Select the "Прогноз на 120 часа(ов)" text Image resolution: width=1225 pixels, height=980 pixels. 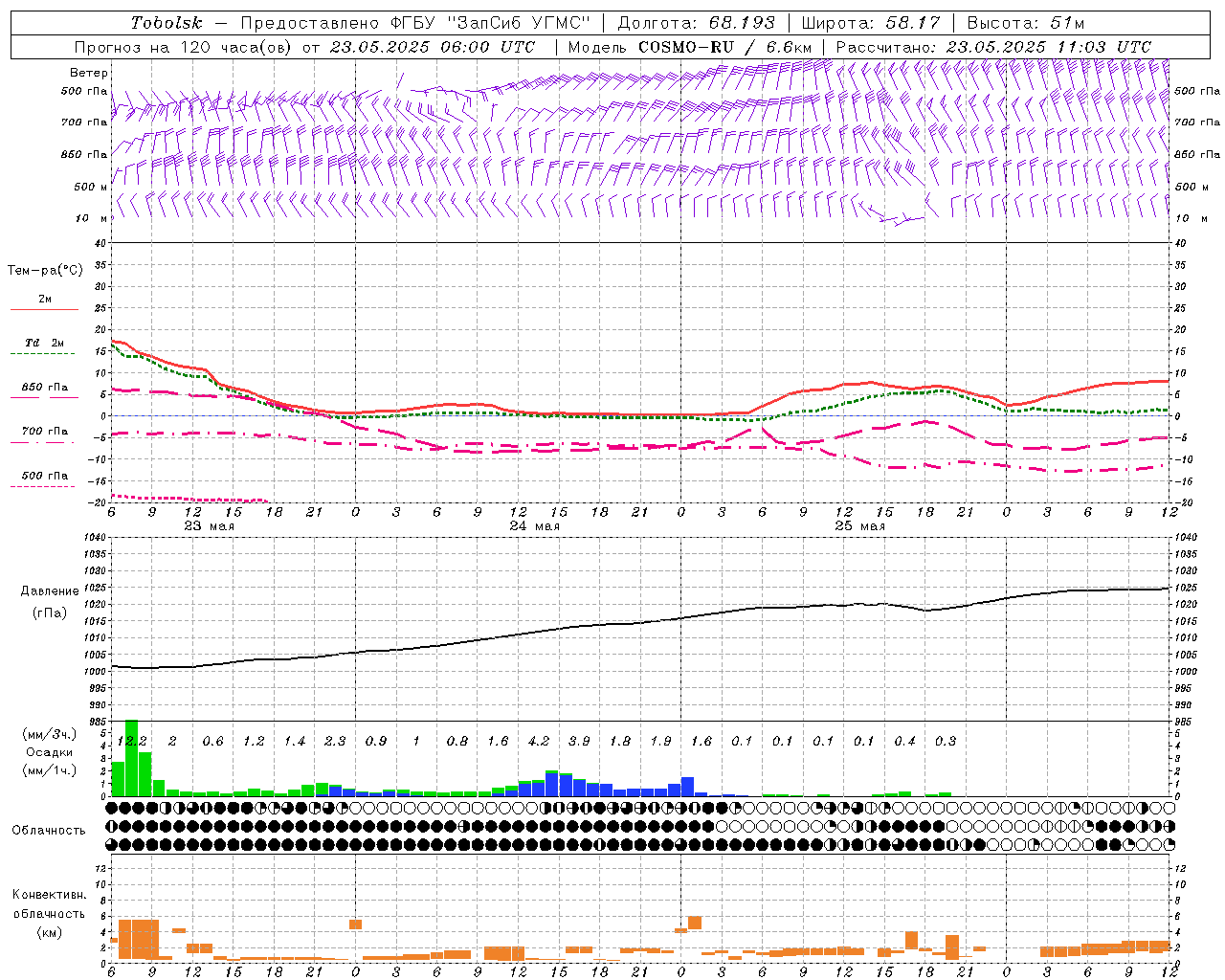[184, 47]
